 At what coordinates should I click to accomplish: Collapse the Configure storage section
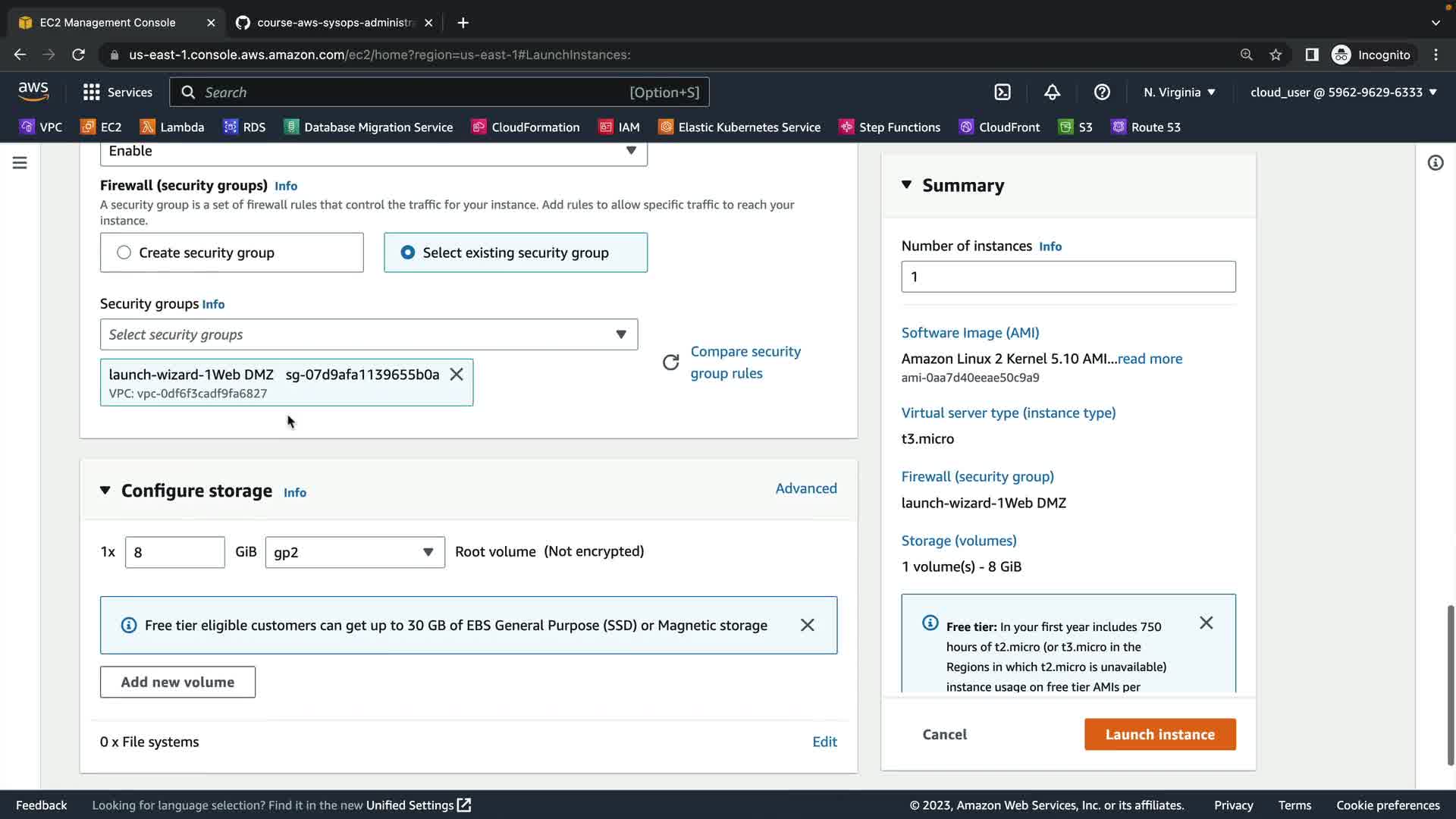click(x=105, y=491)
